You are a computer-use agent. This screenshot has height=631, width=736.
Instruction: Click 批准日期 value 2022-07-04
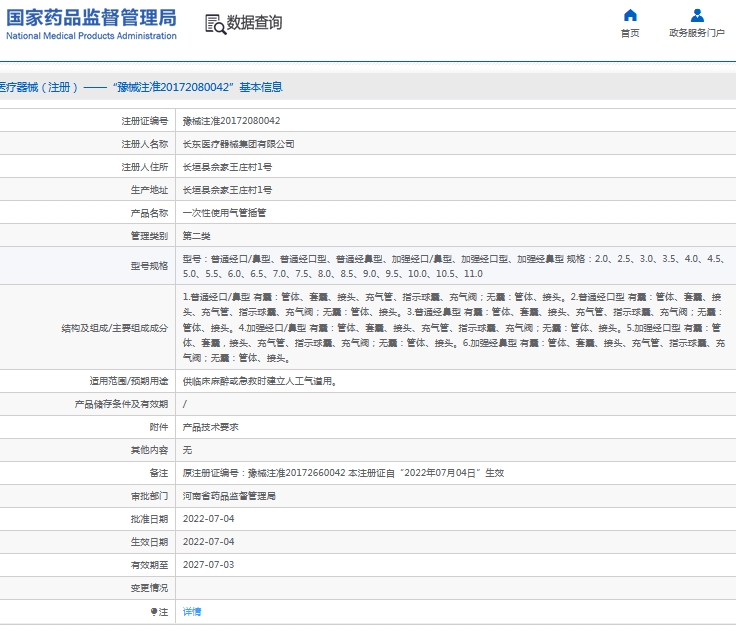click(x=208, y=519)
